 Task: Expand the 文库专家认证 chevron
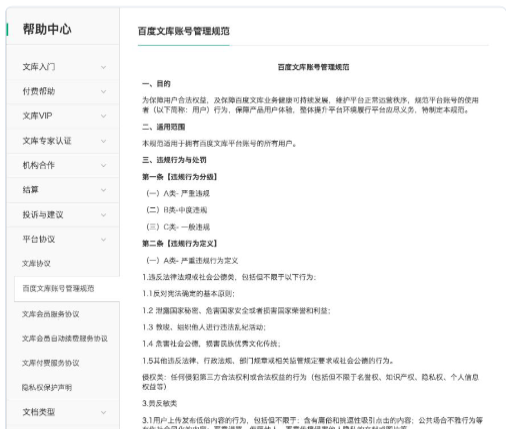coord(103,141)
